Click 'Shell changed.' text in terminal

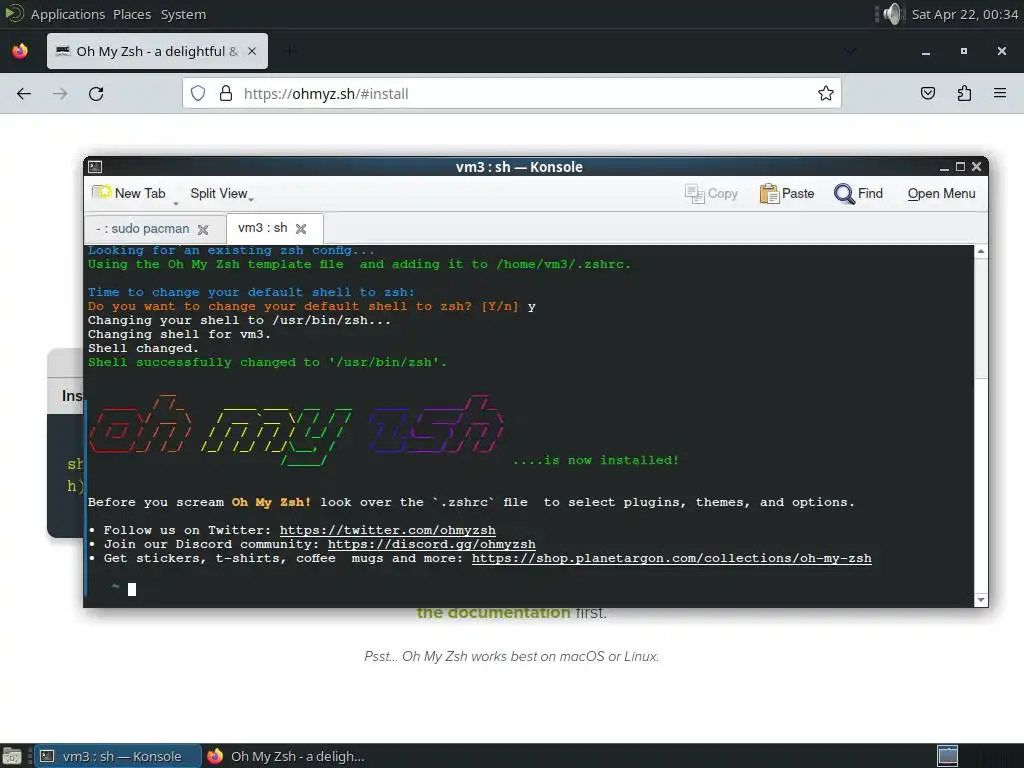coord(143,348)
